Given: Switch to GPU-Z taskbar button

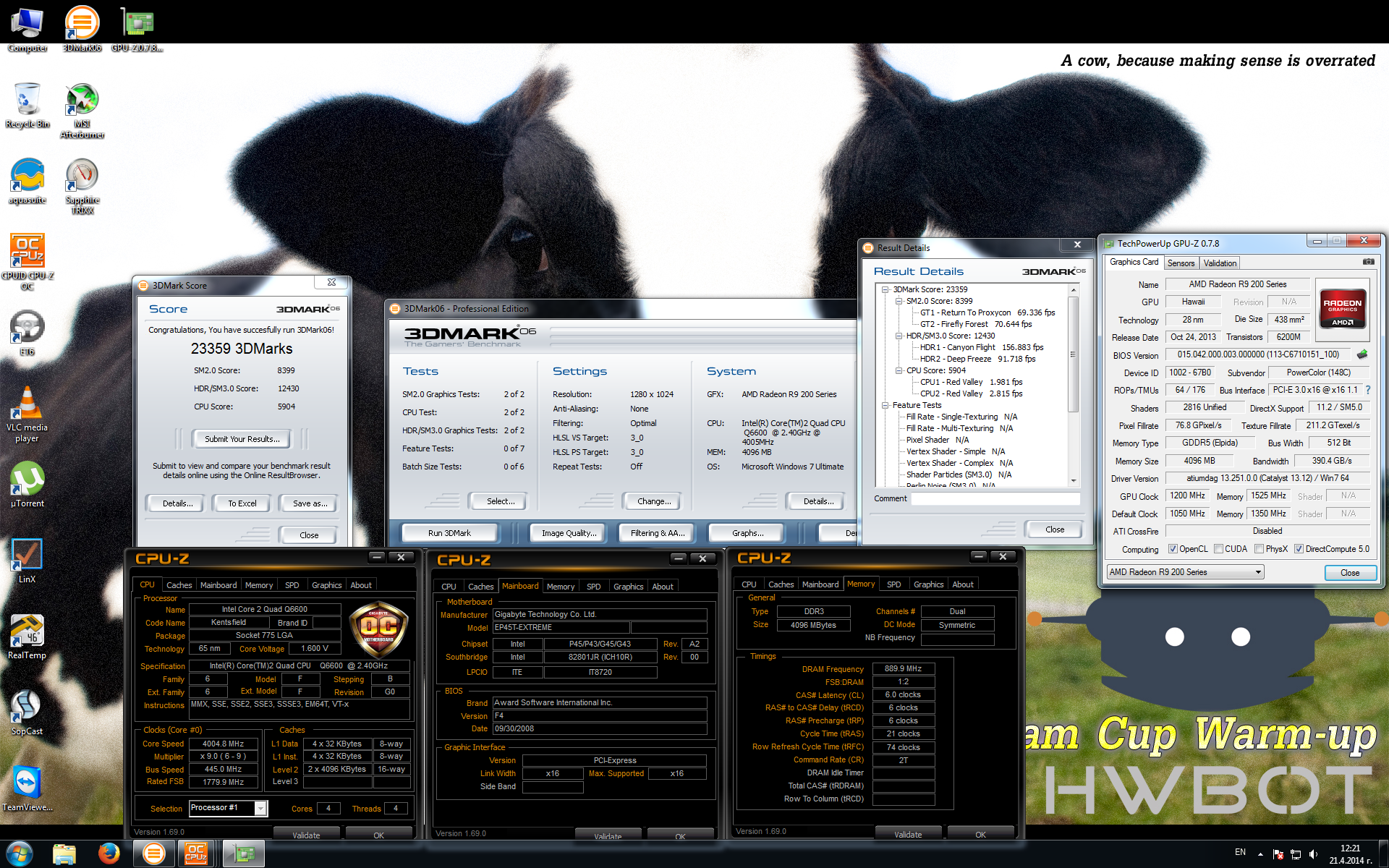Looking at the screenshot, I should click(x=244, y=854).
